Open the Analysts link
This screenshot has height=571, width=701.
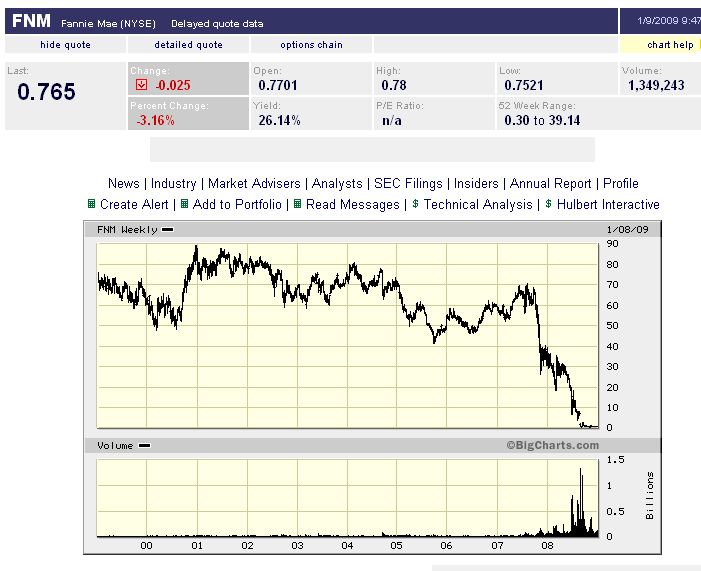337,183
